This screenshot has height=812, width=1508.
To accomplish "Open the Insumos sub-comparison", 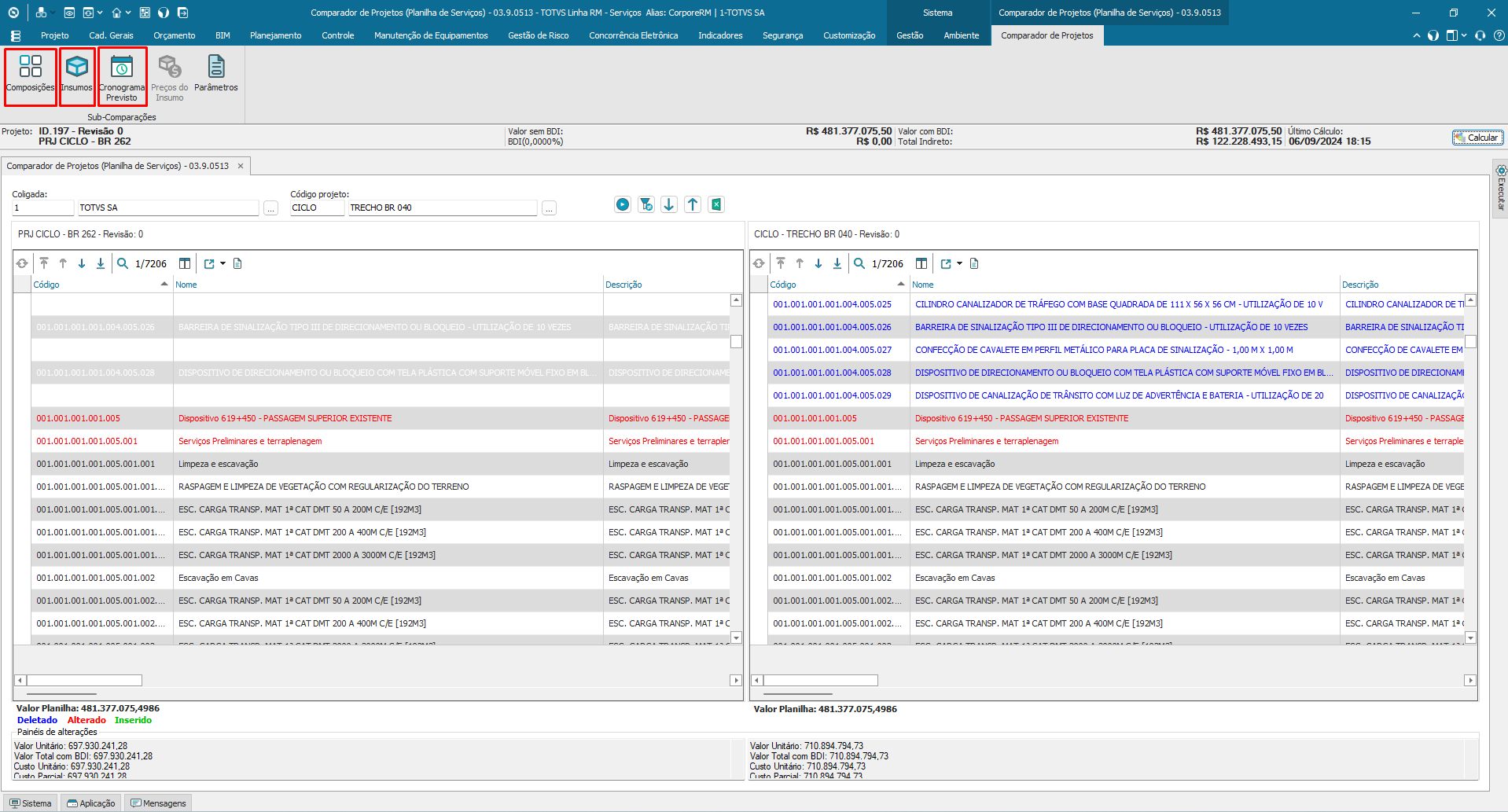I will (x=77, y=76).
